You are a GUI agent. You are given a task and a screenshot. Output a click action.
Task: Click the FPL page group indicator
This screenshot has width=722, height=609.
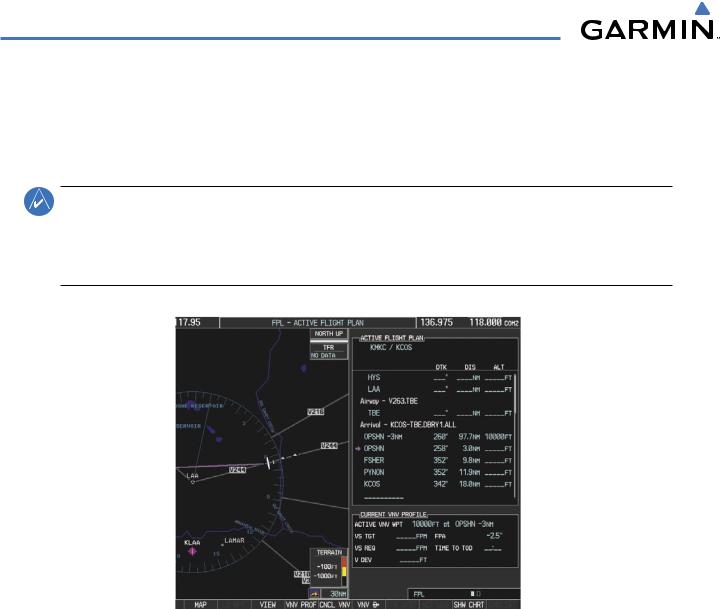464,594
